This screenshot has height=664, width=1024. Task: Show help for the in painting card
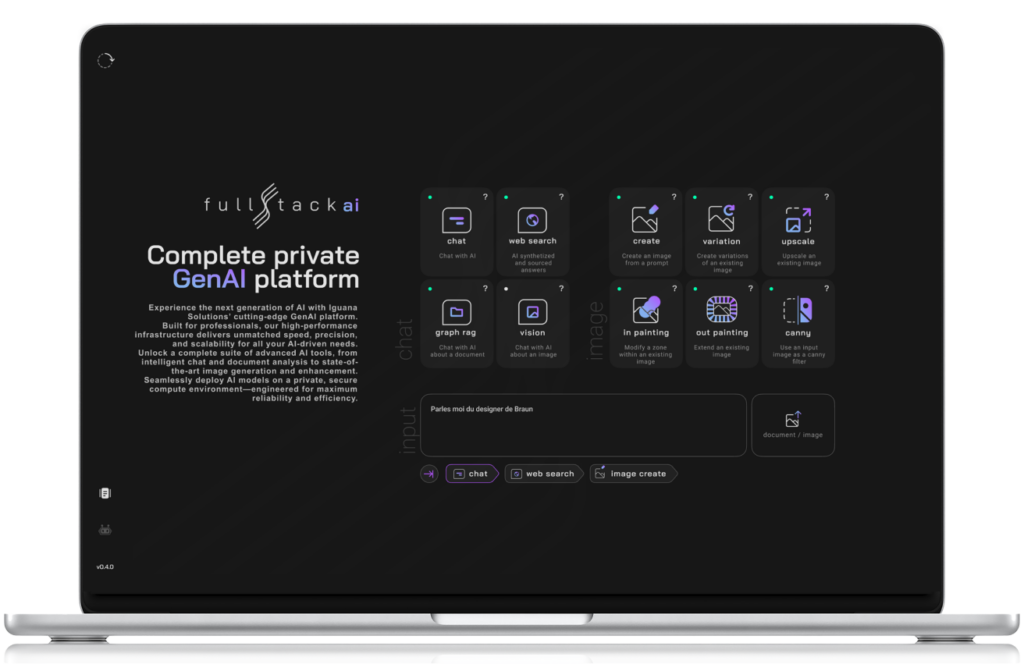pos(674,288)
